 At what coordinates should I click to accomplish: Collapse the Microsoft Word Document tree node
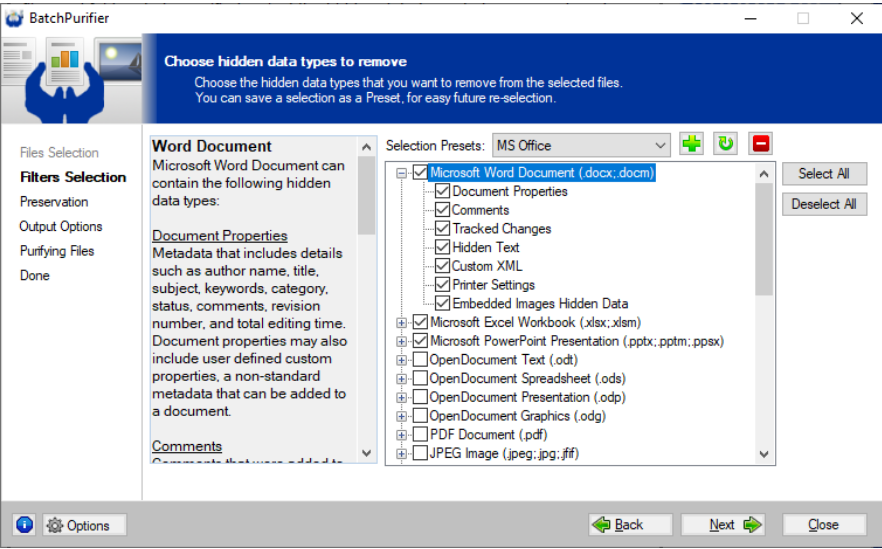(x=402, y=173)
